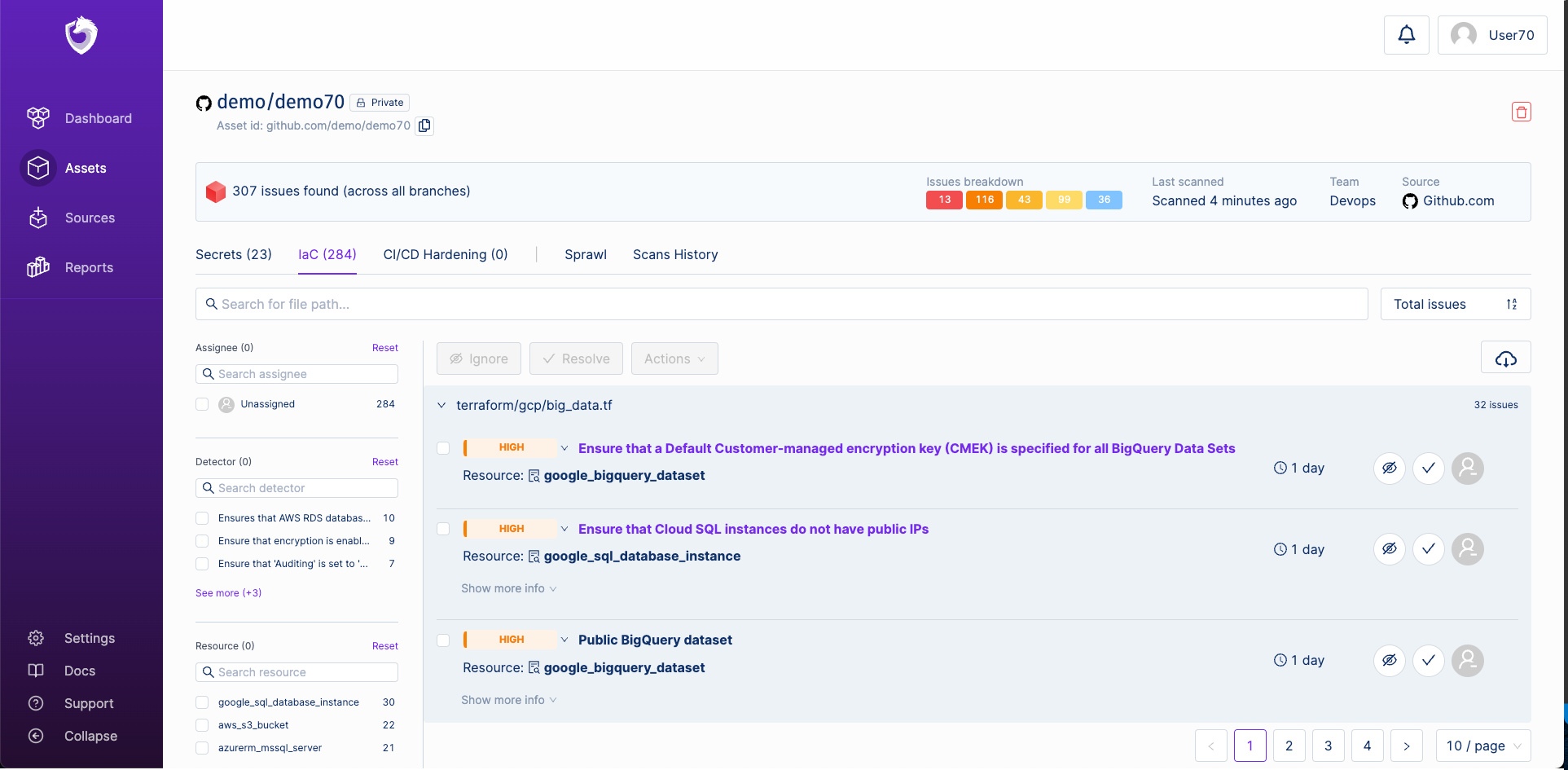
Task: Ignore the Public BigQuery dataset issue
Action: click(x=1389, y=660)
